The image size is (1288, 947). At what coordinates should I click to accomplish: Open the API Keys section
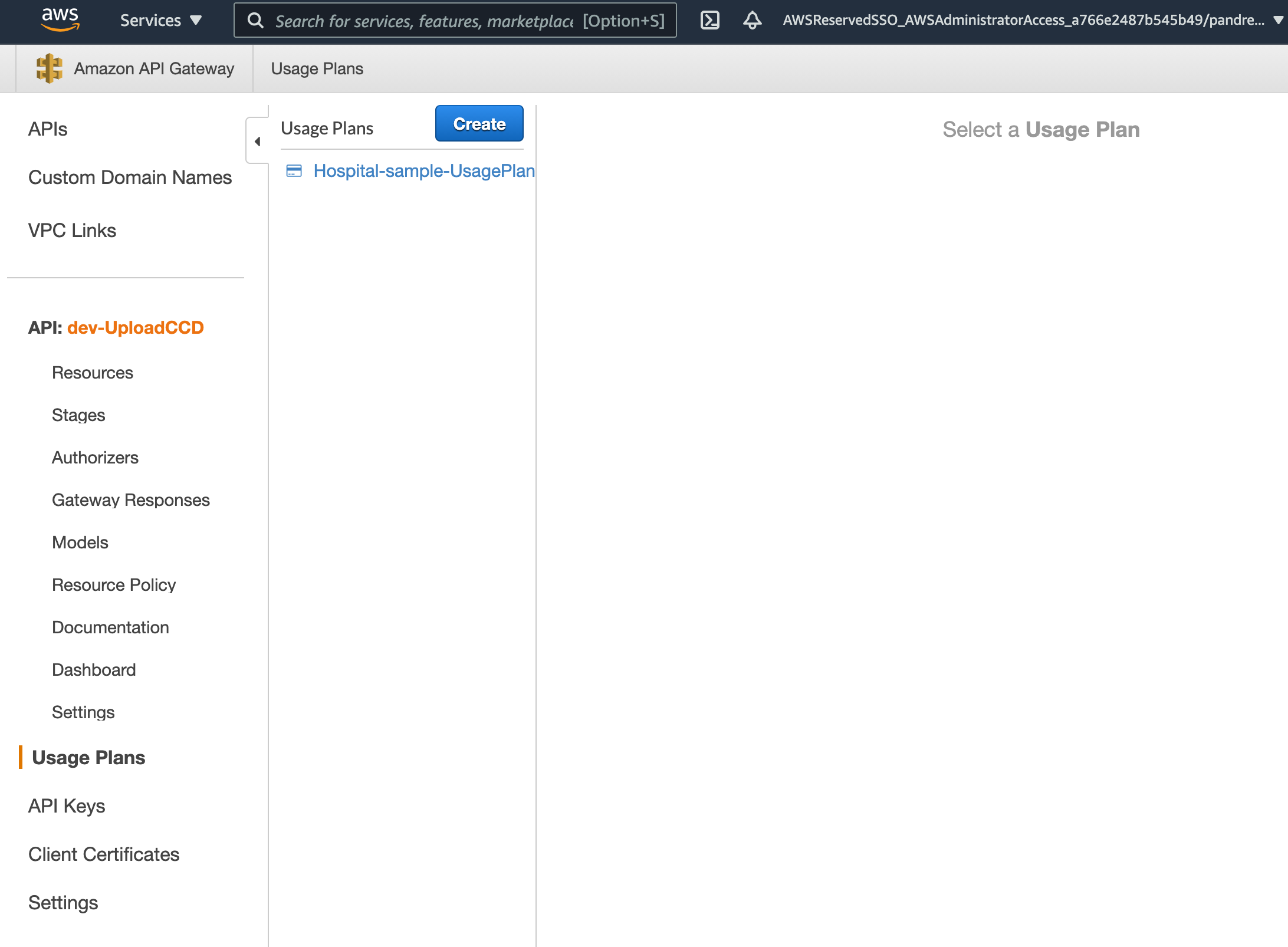[67, 806]
